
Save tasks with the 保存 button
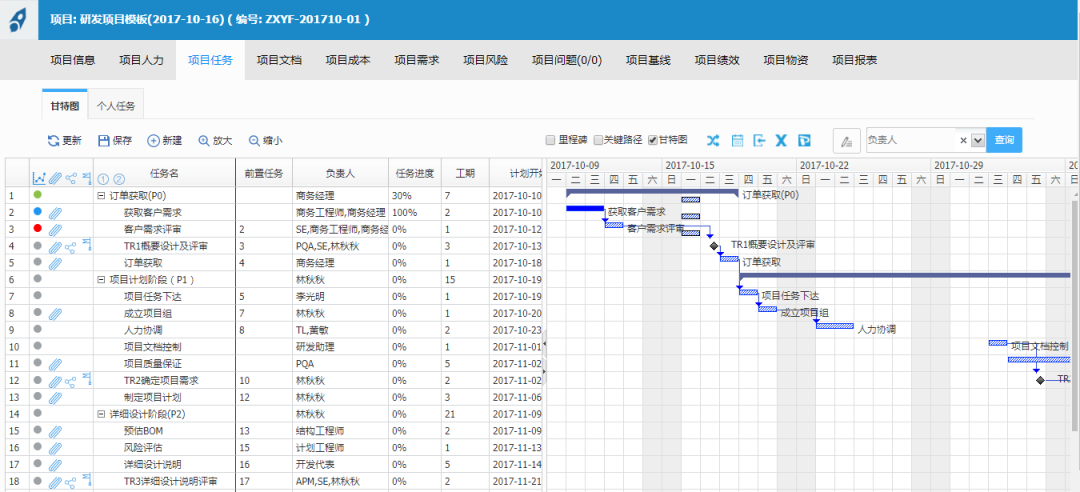coord(115,141)
